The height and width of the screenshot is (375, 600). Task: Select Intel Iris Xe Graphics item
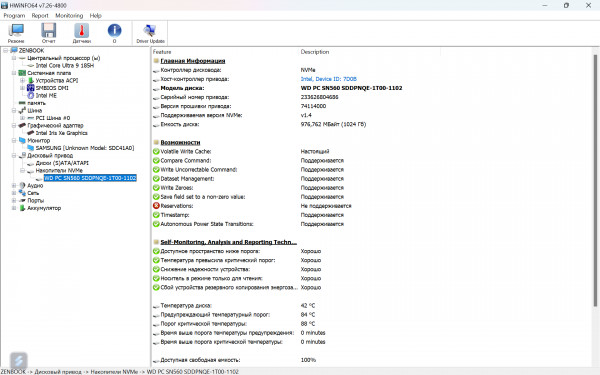62,133
